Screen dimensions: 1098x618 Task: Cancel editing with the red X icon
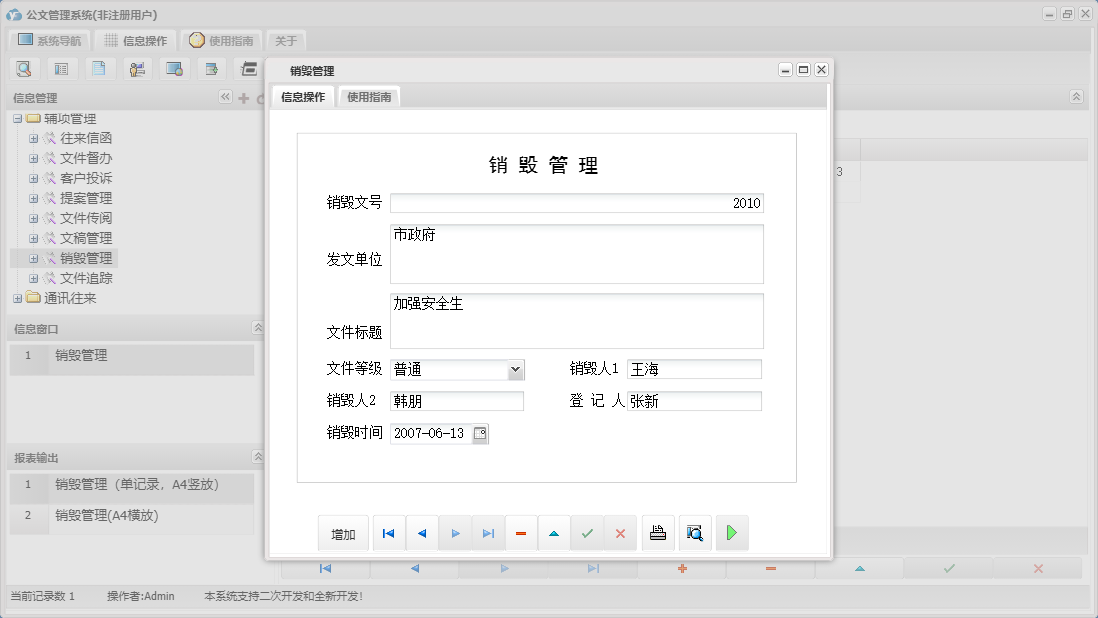pos(620,532)
